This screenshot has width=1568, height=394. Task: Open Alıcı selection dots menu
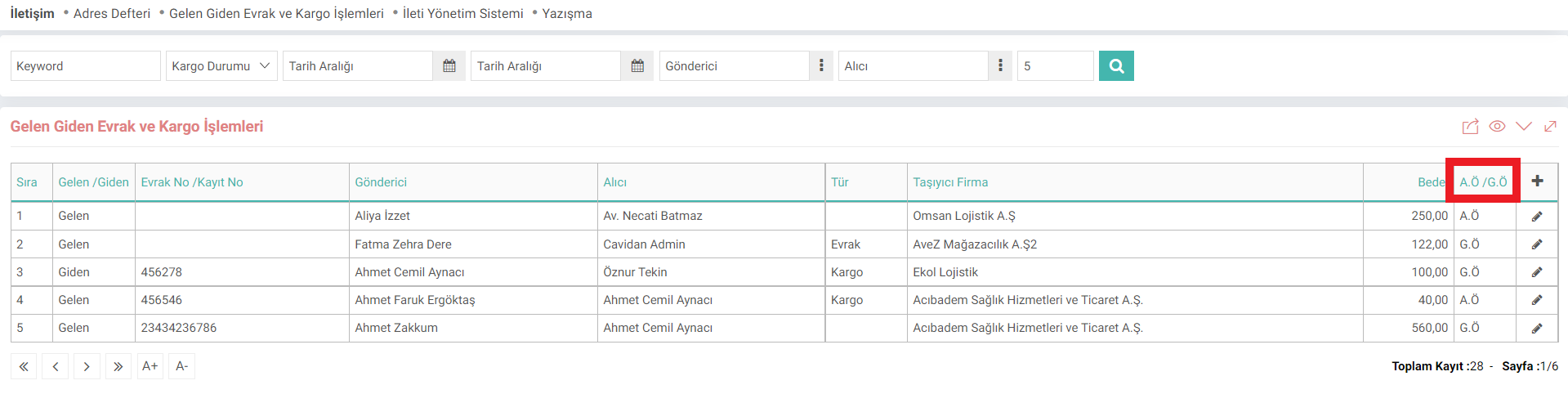tap(1000, 66)
